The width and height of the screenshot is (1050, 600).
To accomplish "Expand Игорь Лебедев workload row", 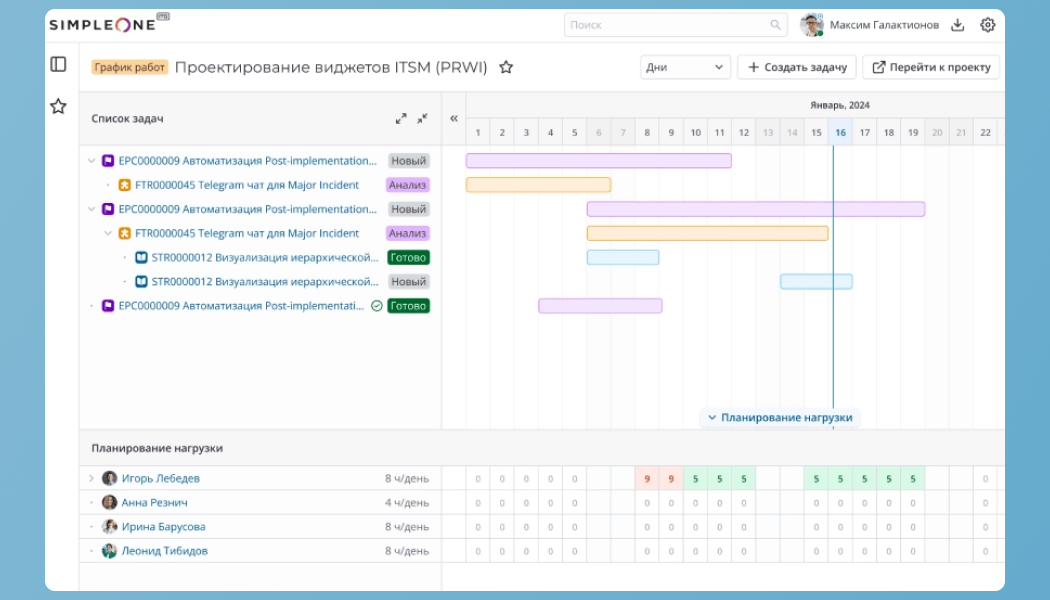I will (x=92, y=478).
